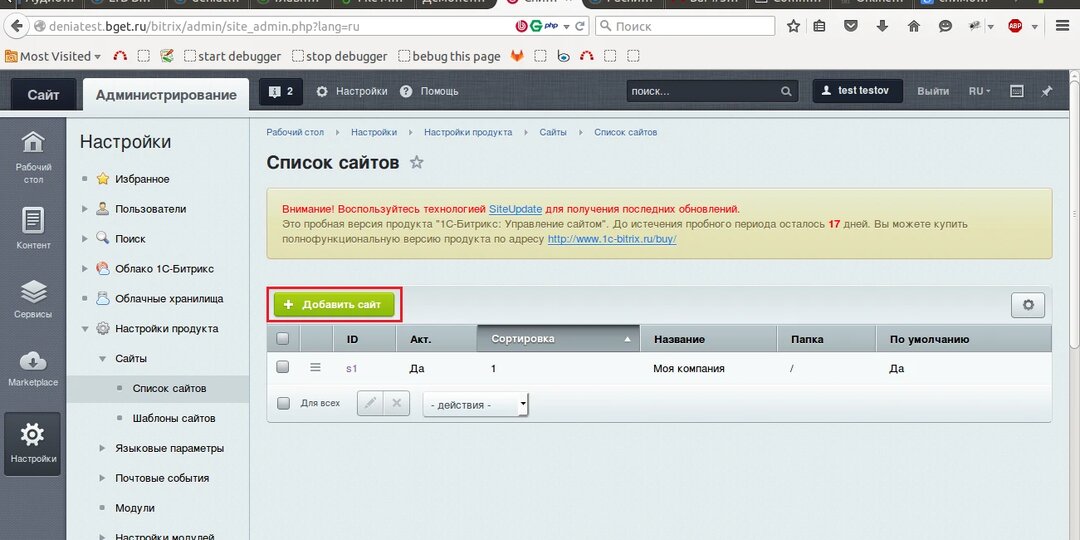This screenshot has height=540, width=1080.
Task: Click the green Добавить сайт button
Action: [x=334, y=305]
